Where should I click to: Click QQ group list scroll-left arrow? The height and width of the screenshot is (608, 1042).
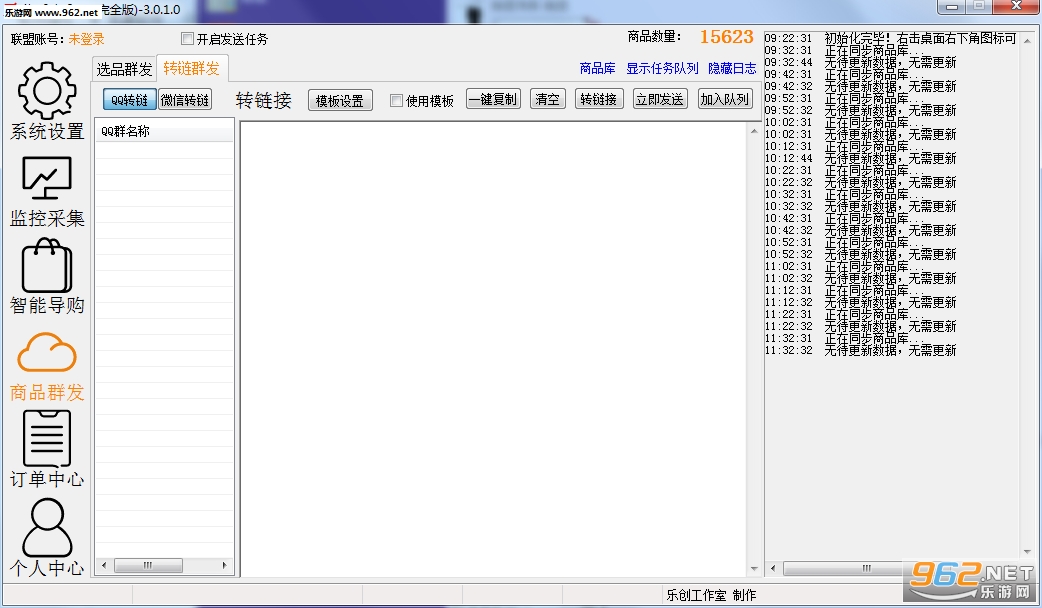[104, 565]
